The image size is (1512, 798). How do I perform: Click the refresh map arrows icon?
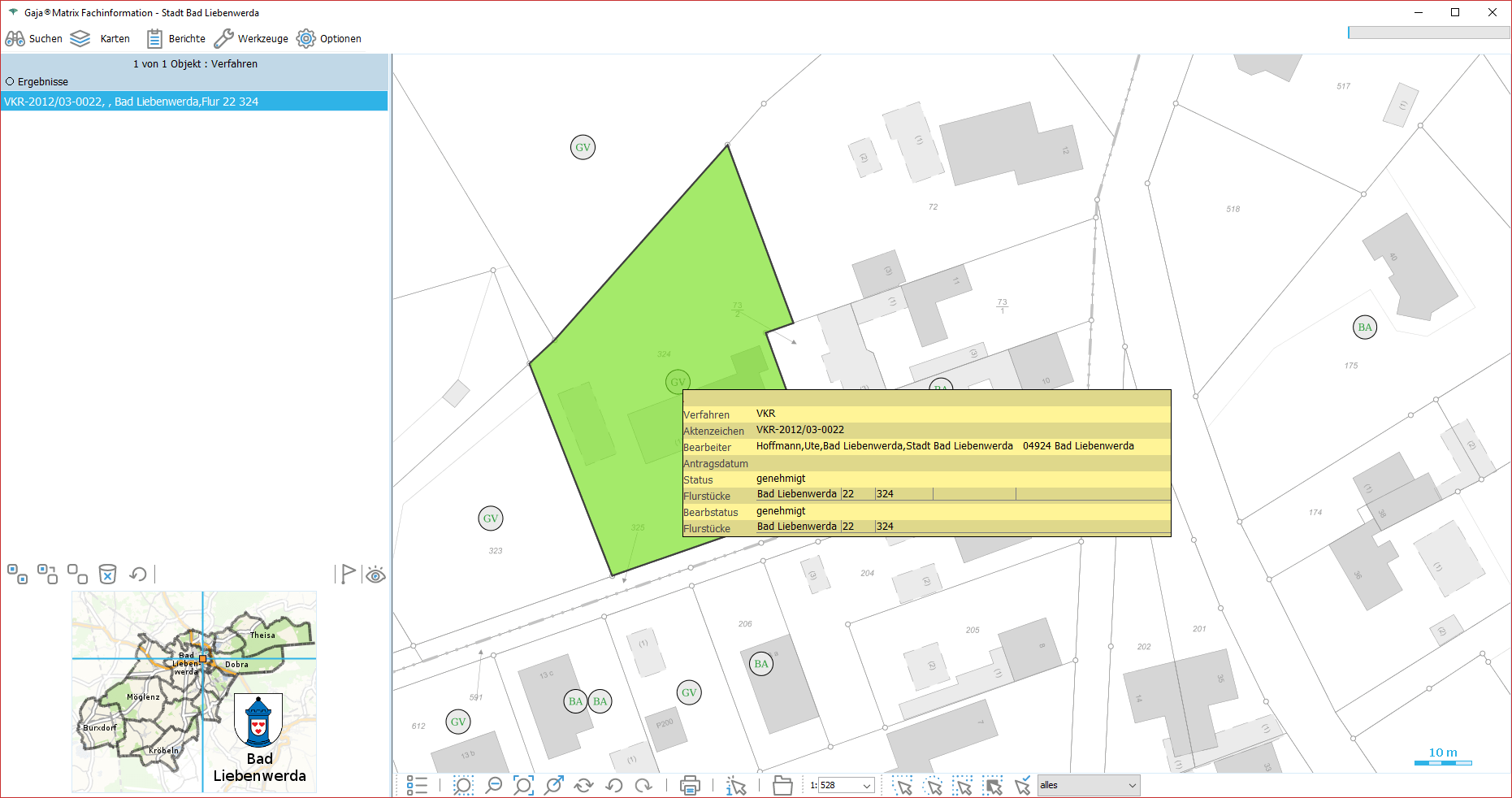[x=583, y=785]
